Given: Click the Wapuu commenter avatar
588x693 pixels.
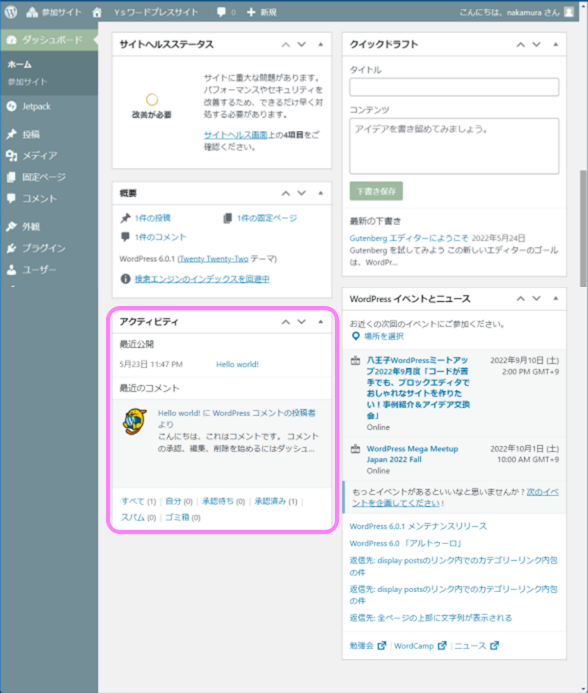Looking at the screenshot, I should click(135, 422).
